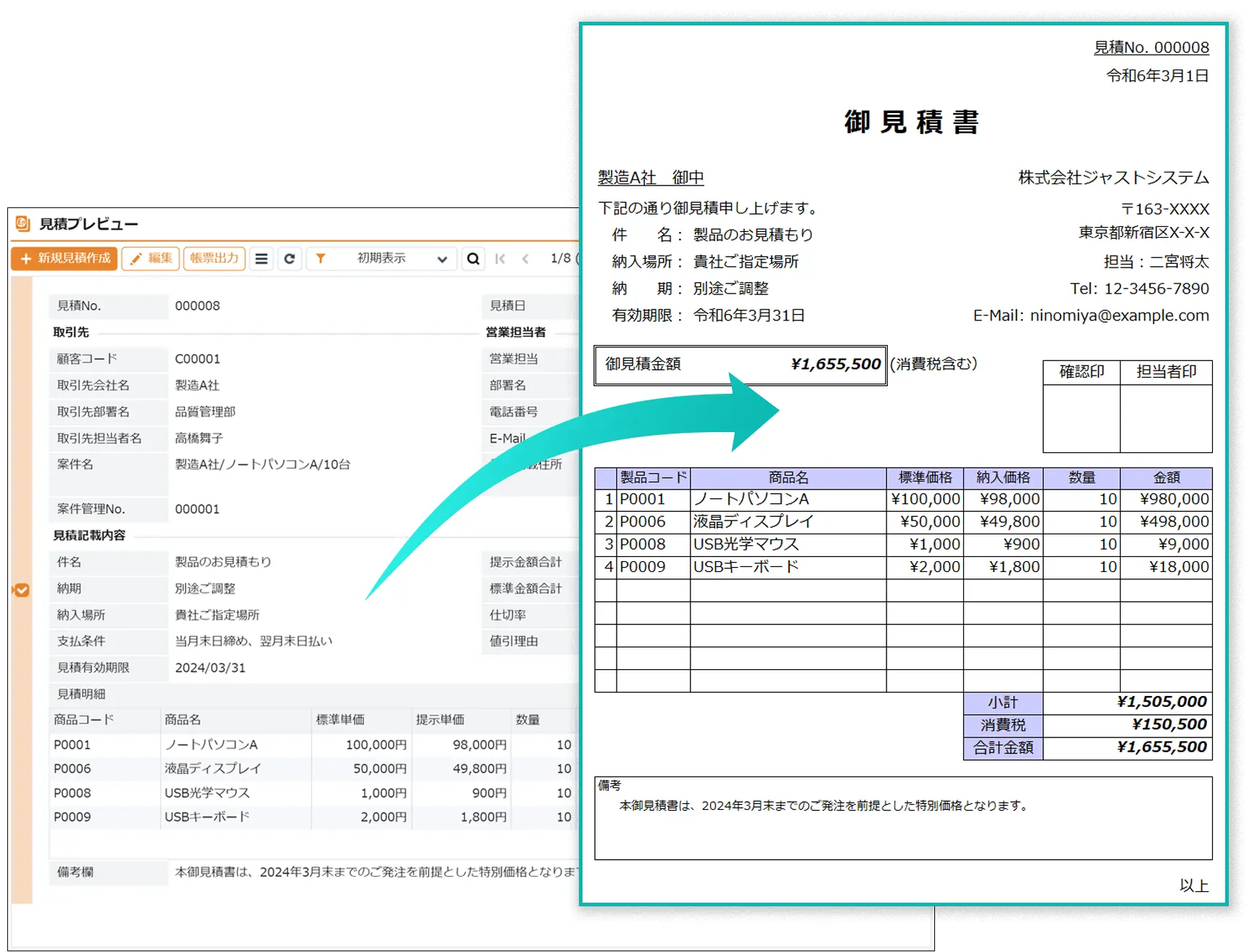Click the 見積No. value 000008 field
This screenshot has width=1260, height=952.
197,306
